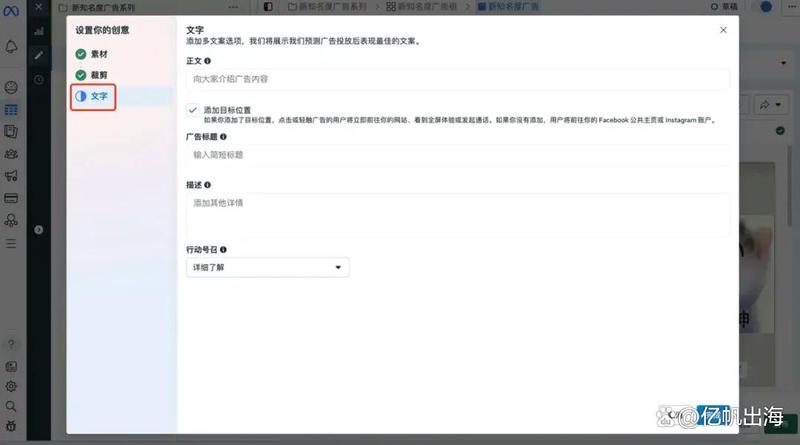The height and width of the screenshot is (445, 800).
Task: Click the audiences people icon
Action: tap(11, 154)
